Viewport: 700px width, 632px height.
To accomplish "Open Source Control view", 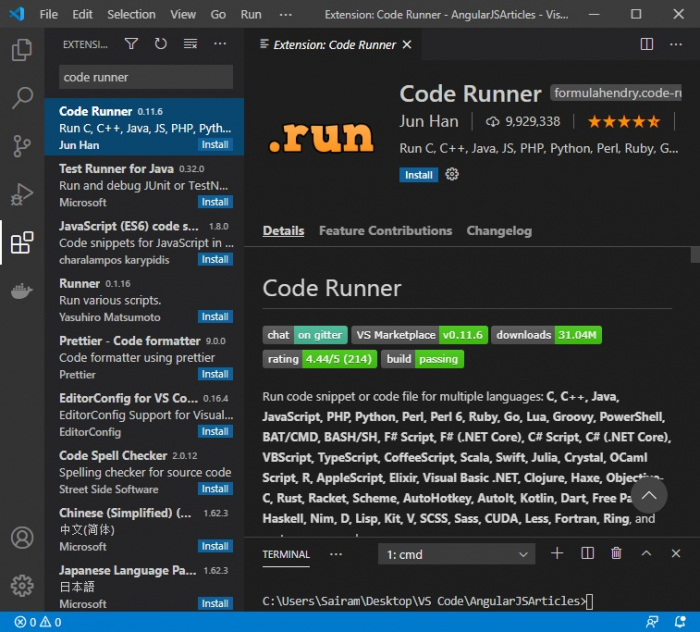I will pos(22,146).
